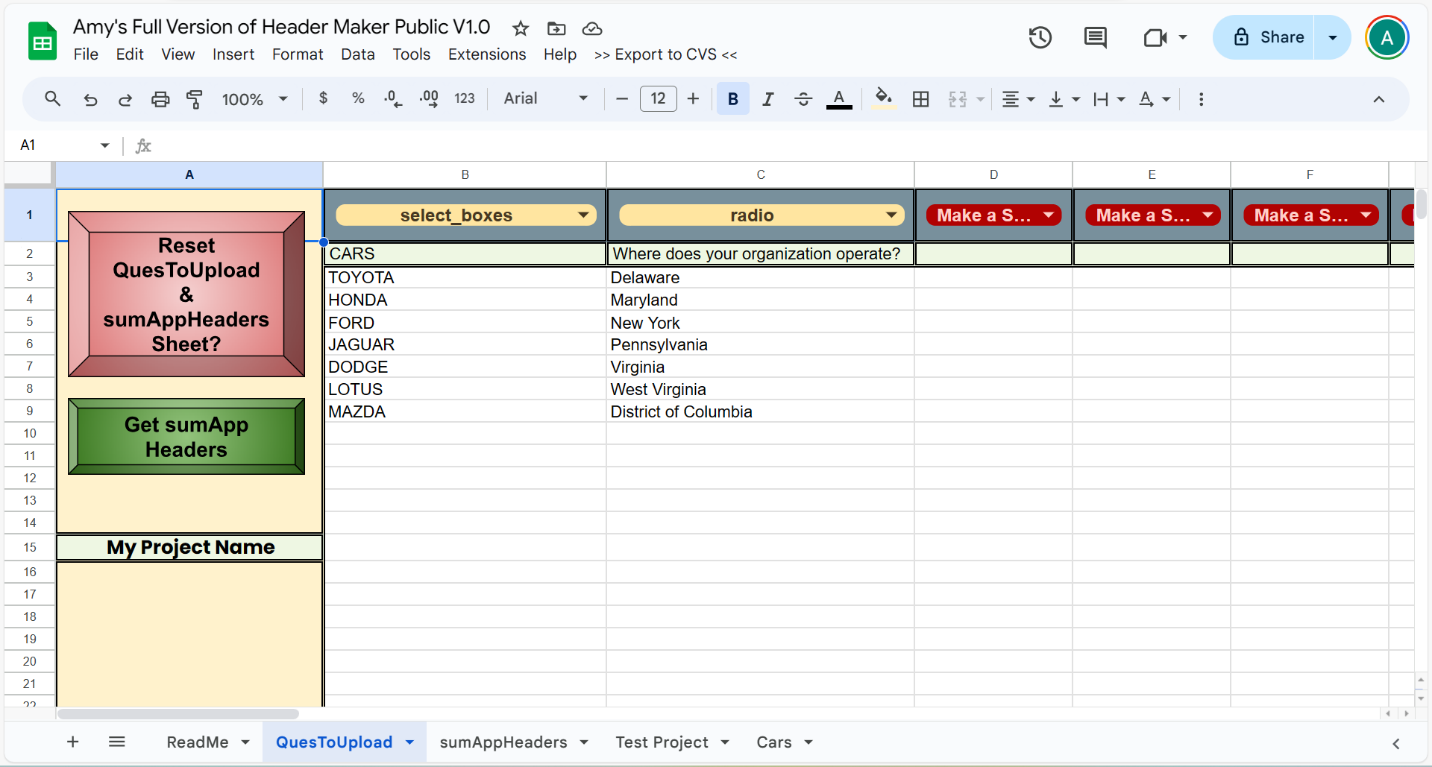Viewport: 1432px width, 767px height.
Task: Click the Reset QuesToUpload button
Action: [x=186, y=294]
